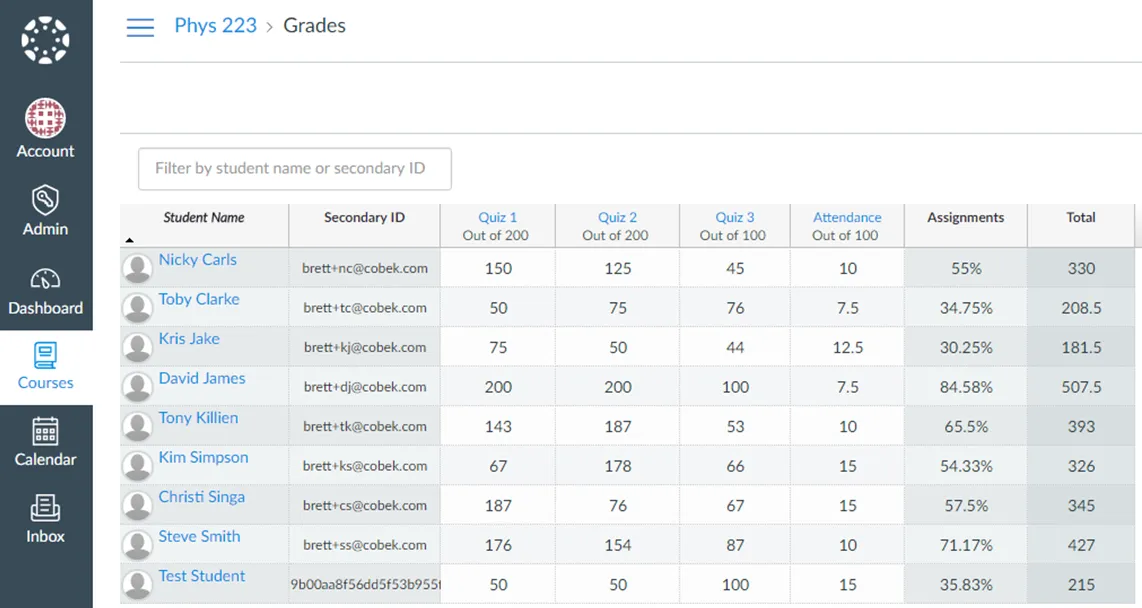Select Test Student Quiz 3 score 100
Screen dimensions: 1142x608
point(735,584)
